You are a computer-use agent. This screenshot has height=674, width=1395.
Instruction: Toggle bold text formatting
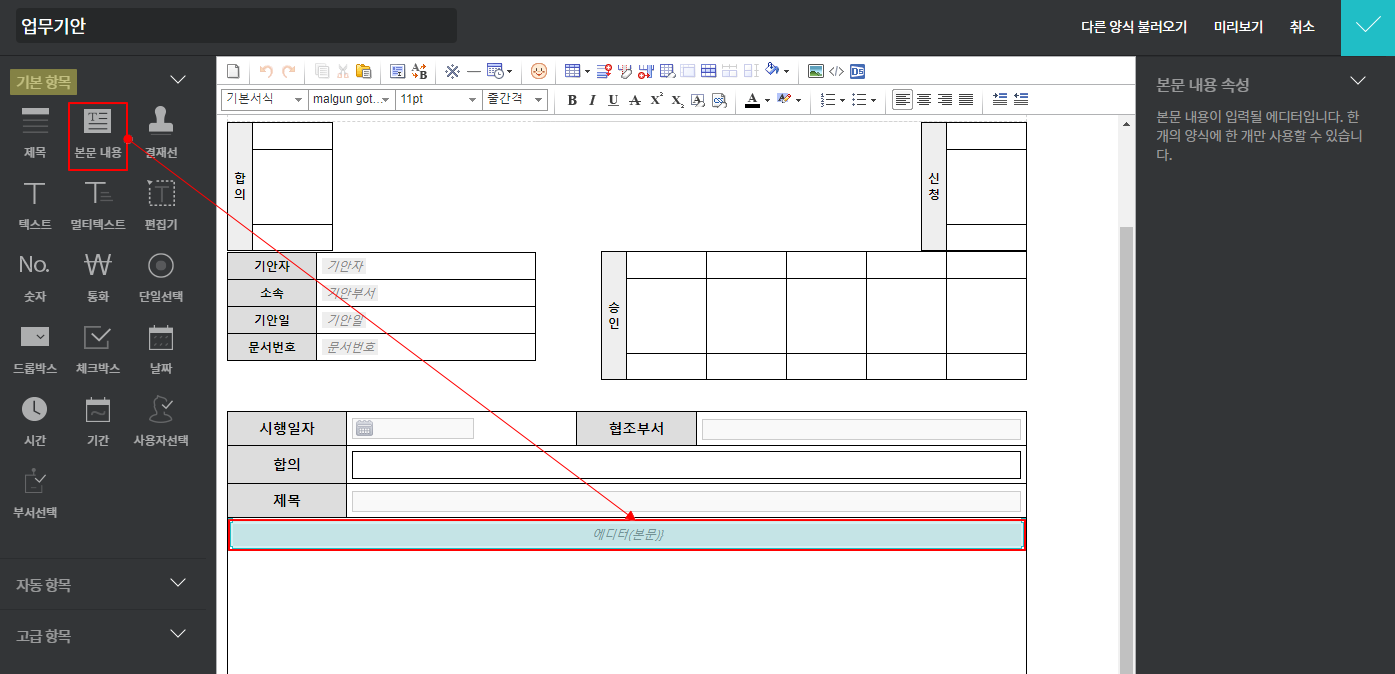click(x=572, y=100)
